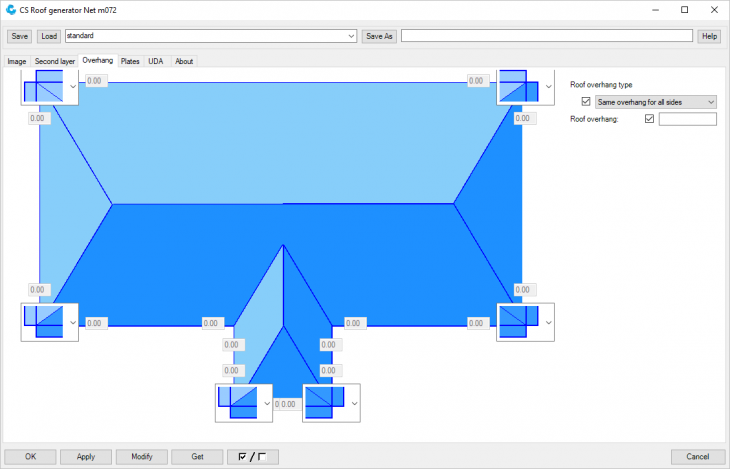The width and height of the screenshot is (730, 469).
Task: Expand the 'standard' settings dropdown
Action: (x=351, y=36)
